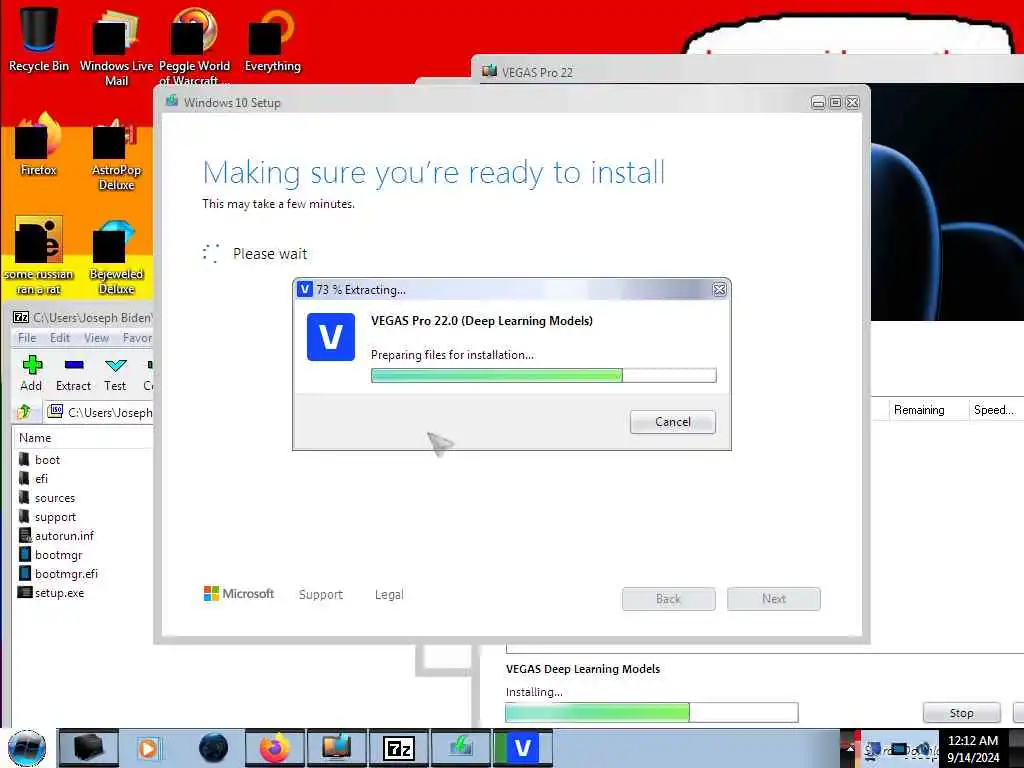This screenshot has width=1024, height=768.
Task: Click the Speed column header
Action: (995, 410)
